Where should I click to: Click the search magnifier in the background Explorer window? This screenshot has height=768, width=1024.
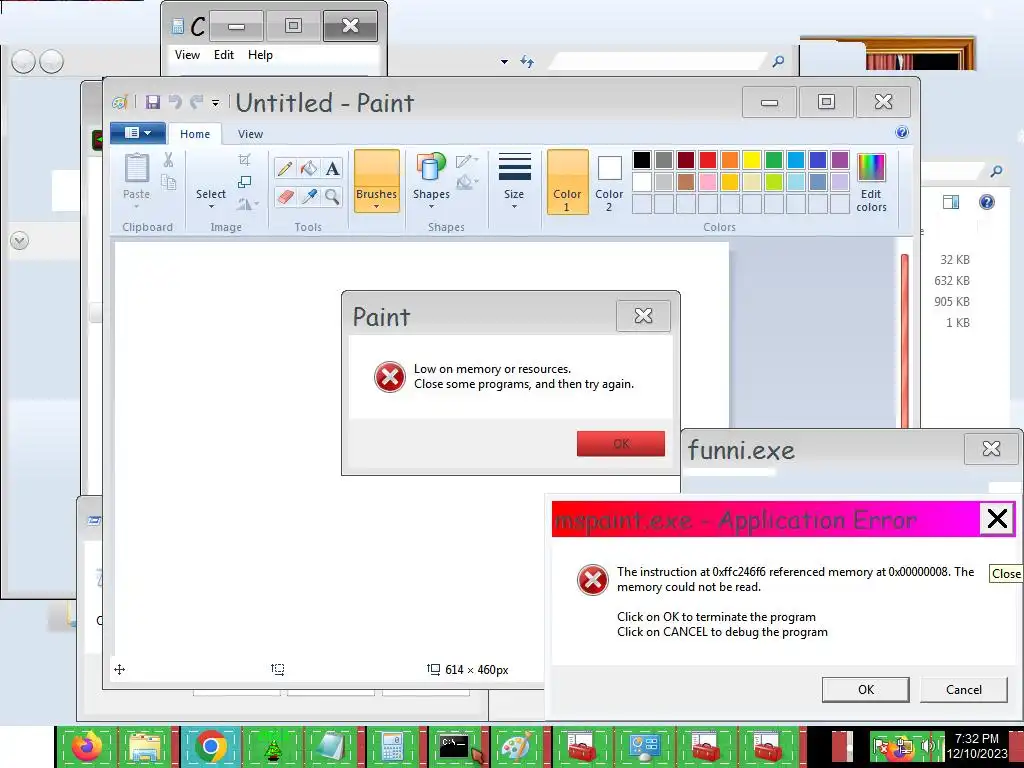click(778, 61)
